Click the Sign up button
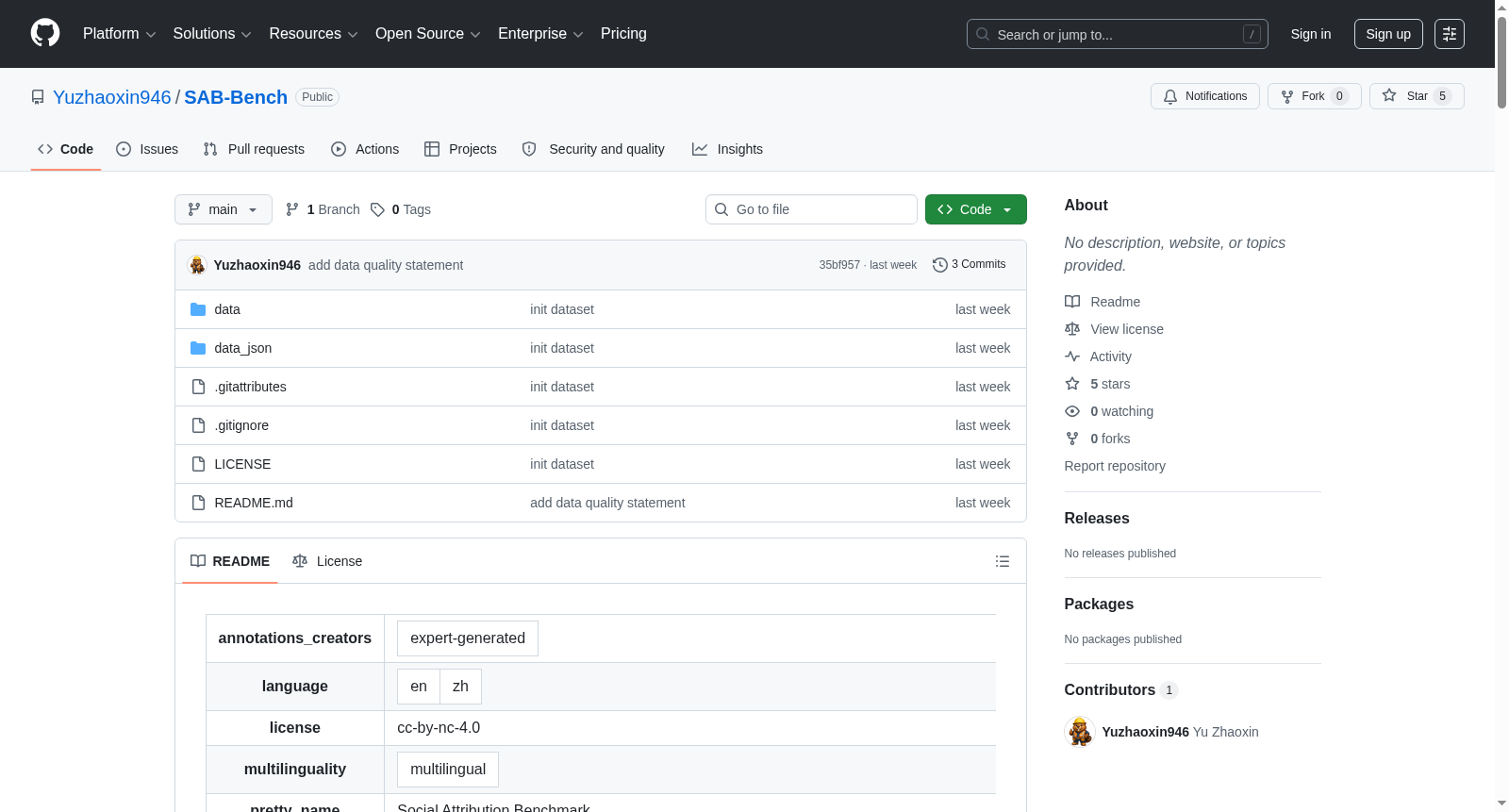1509x812 pixels. click(1388, 34)
